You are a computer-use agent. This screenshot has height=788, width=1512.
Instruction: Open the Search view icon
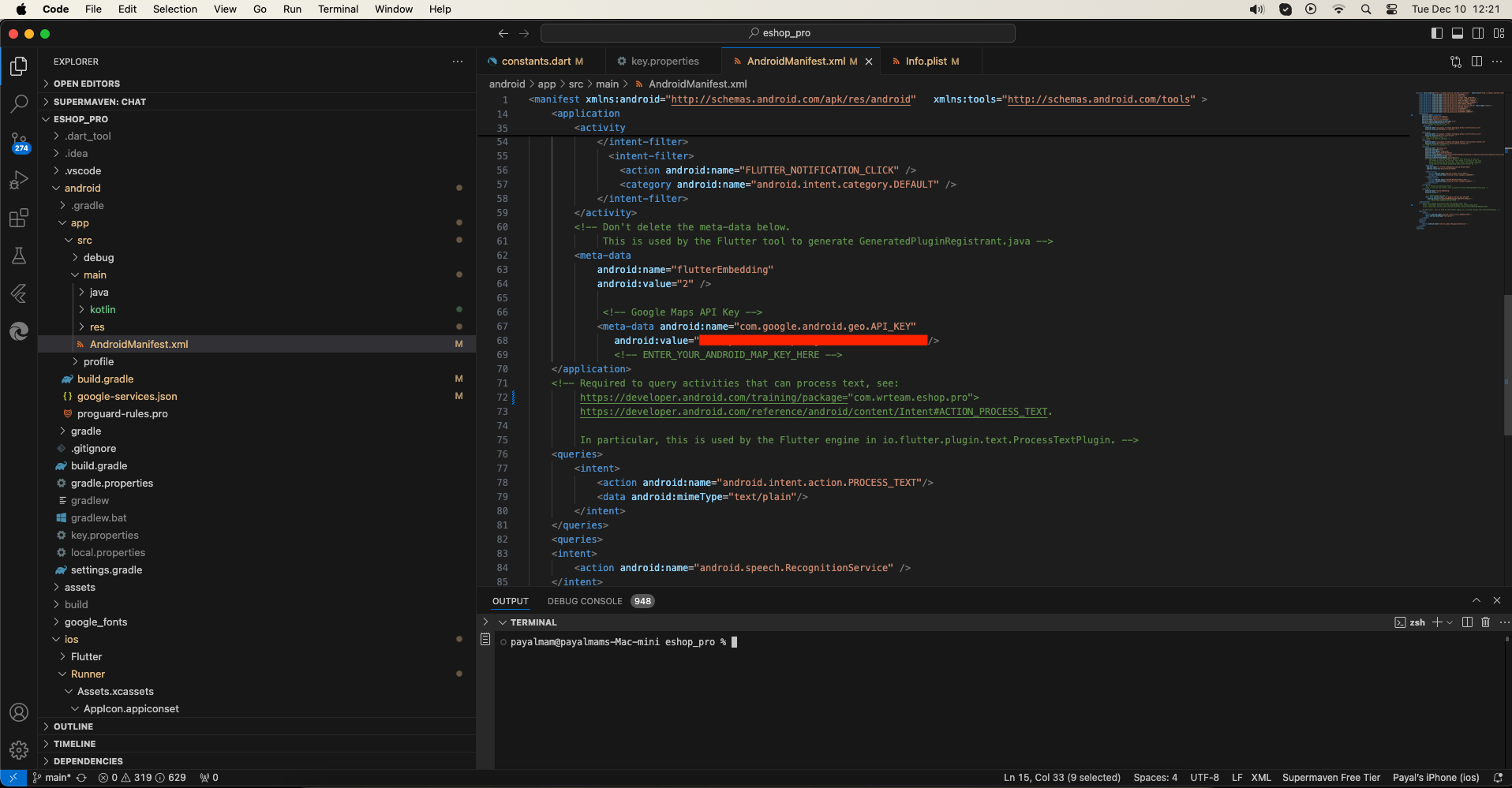pyautogui.click(x=19, y=104)
